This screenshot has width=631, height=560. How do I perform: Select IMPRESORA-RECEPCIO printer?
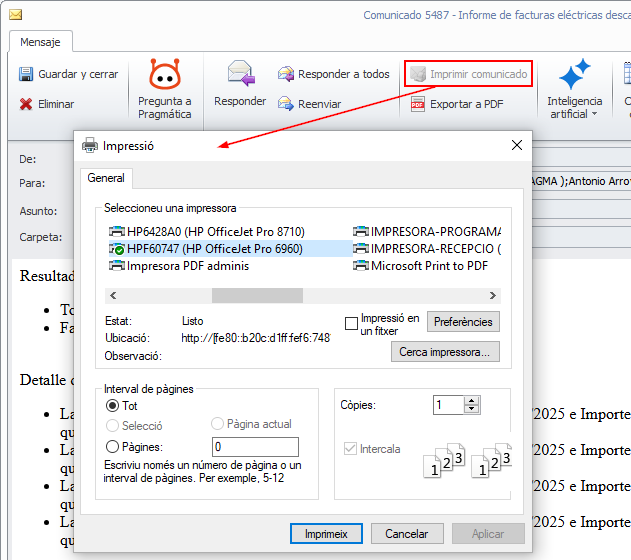tap(427, 249)
